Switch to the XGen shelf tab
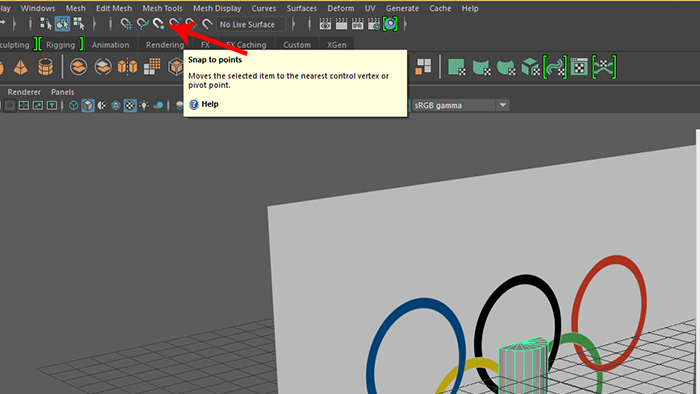The image size is (700, 394). click(337, 45)
